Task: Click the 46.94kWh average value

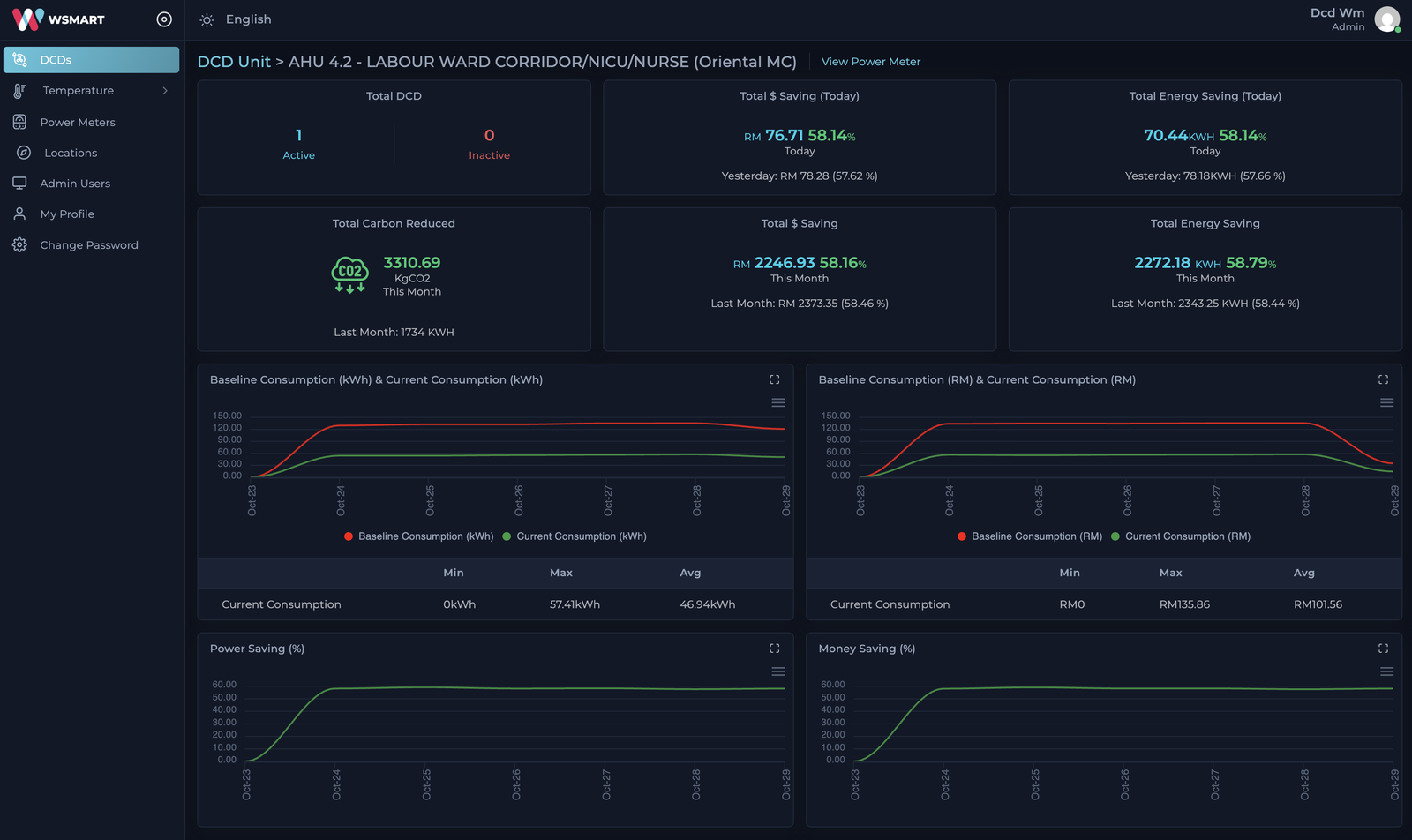Action: tap(708, 604)
